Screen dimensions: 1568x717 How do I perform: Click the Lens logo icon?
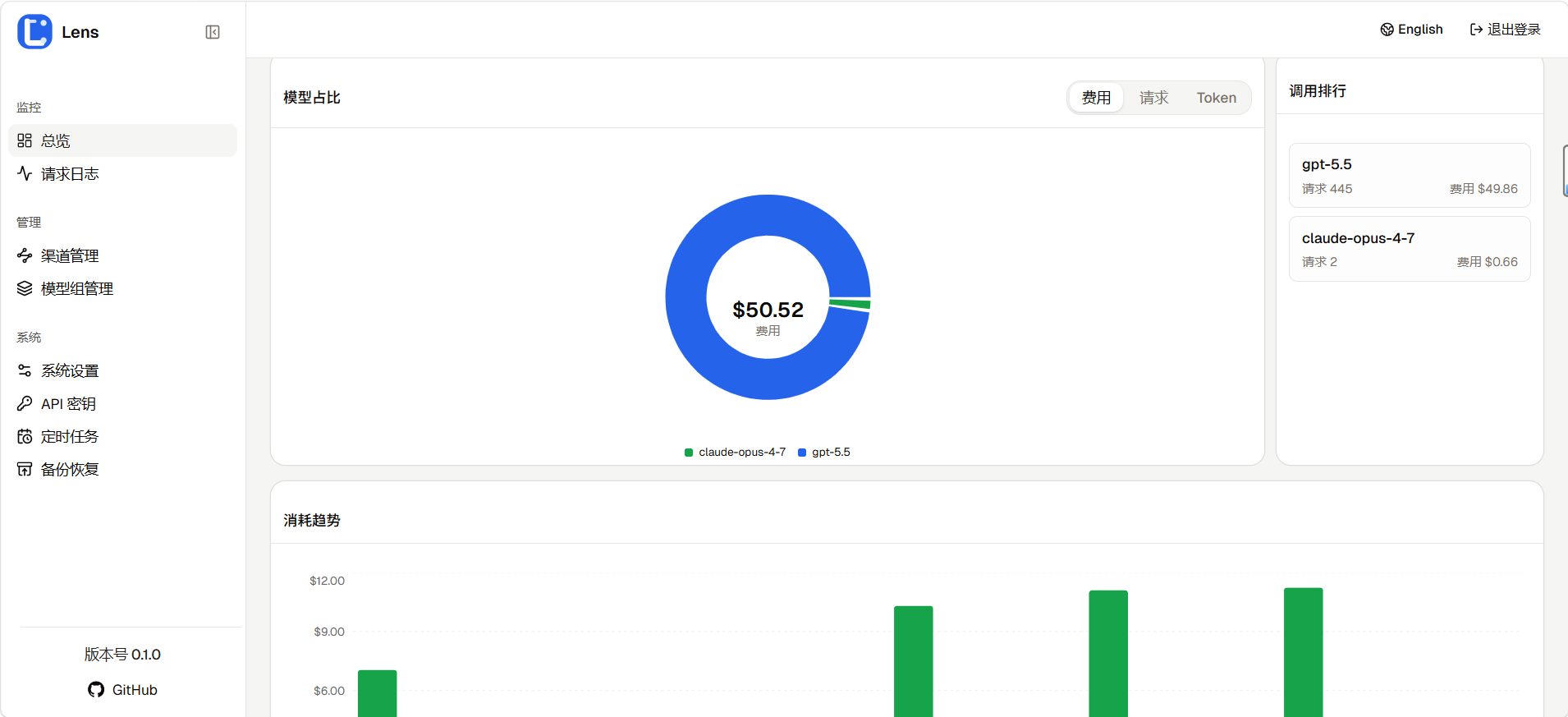point(34,32)
